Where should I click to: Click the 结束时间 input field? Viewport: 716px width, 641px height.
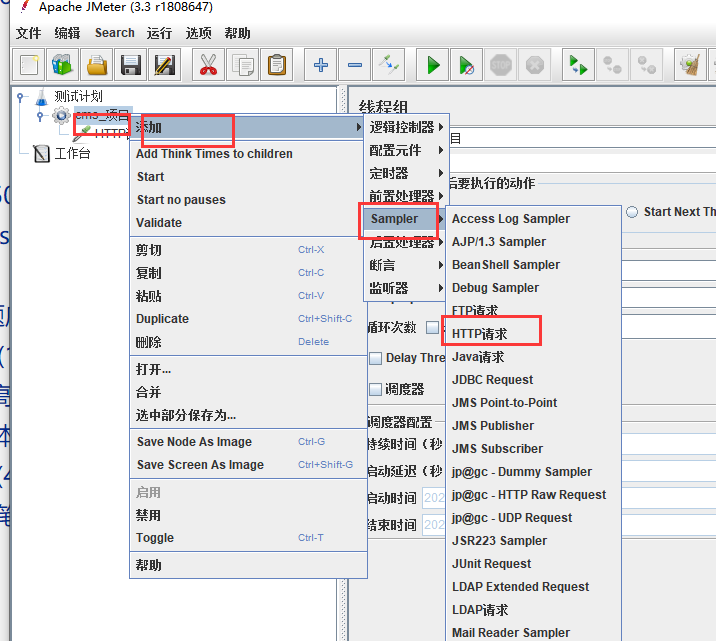434,525
